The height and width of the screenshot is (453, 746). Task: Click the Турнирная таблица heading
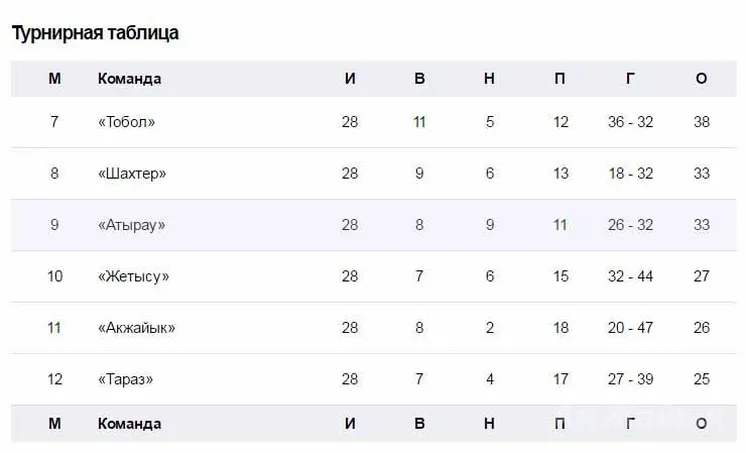[95, 33]
